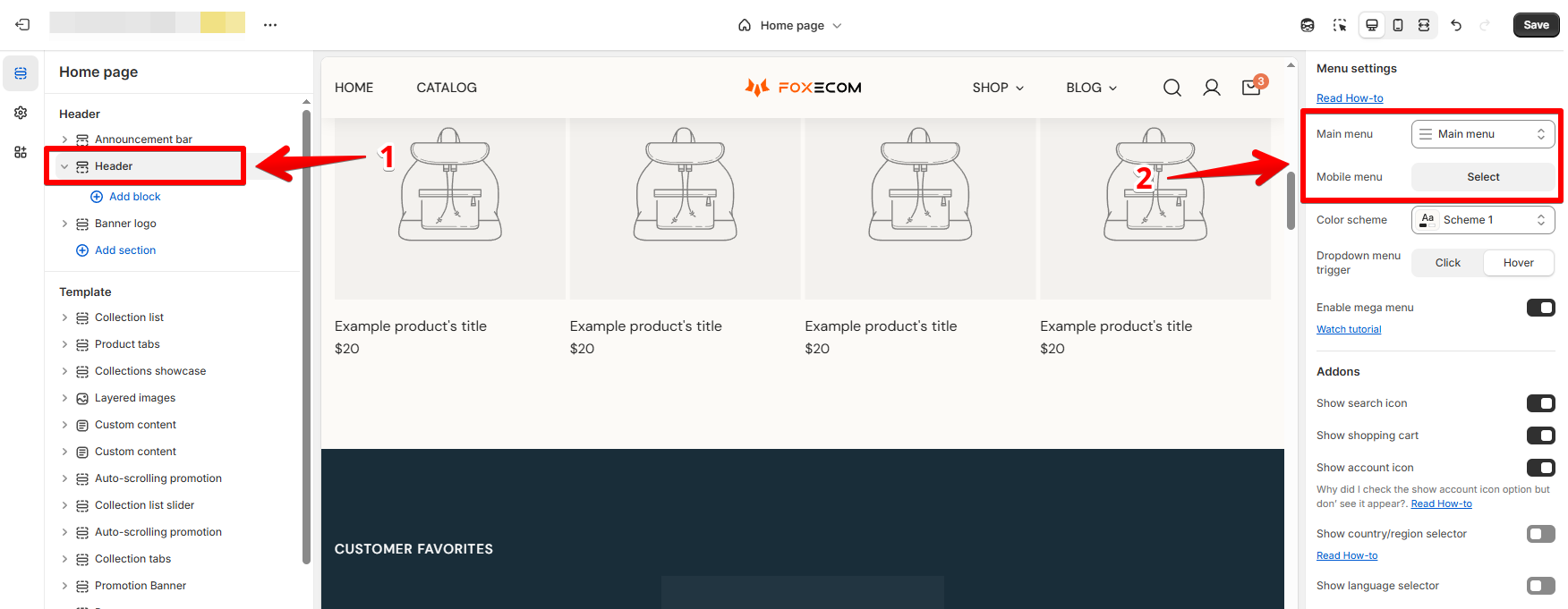Switch to mobile preview icon
The width and height of the screenshot is (1568, 609).
[1398, 25]
